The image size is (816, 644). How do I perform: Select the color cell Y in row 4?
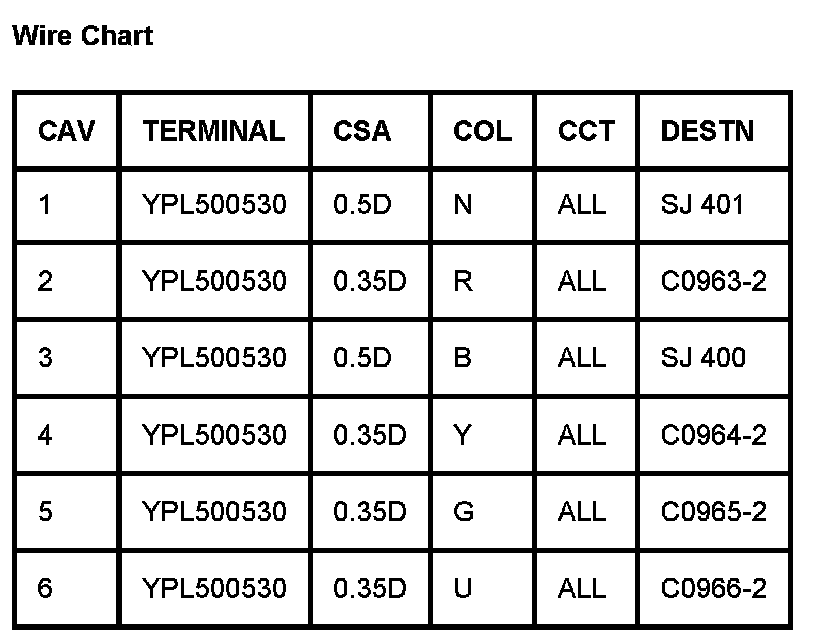(x=462, y=435)
